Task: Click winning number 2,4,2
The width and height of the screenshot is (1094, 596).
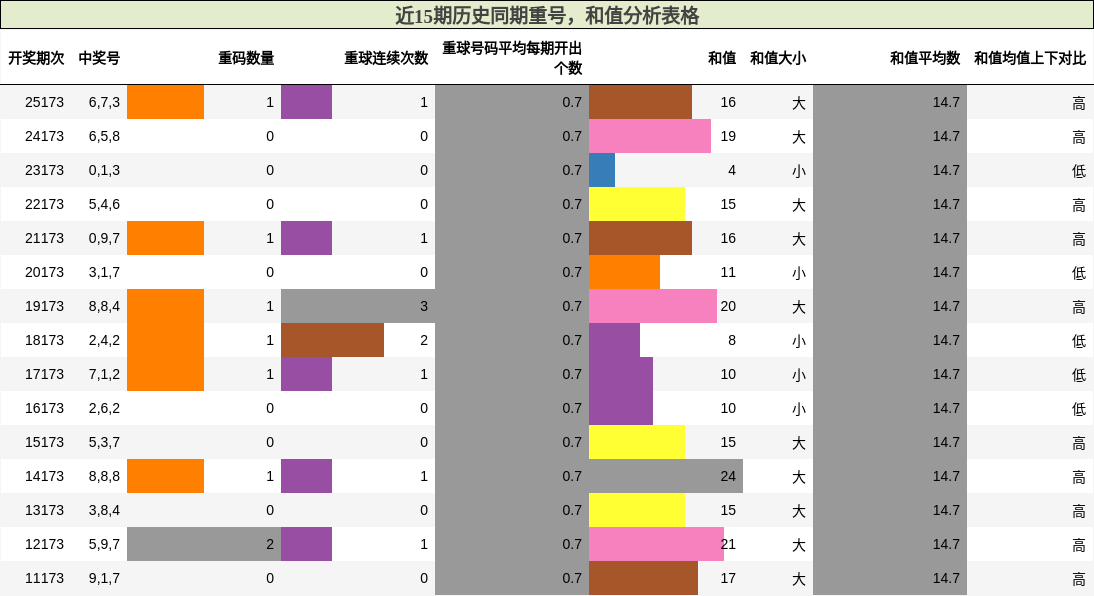Action: (x=104, y=340)
